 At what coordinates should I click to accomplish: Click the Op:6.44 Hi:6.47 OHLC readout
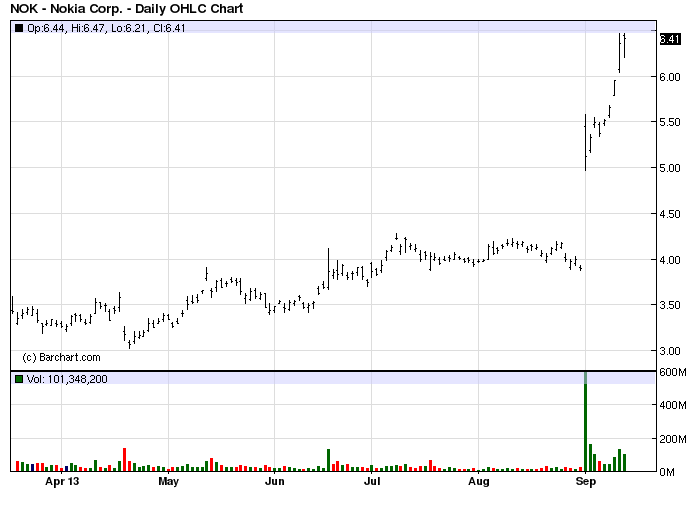coord(106,28)
